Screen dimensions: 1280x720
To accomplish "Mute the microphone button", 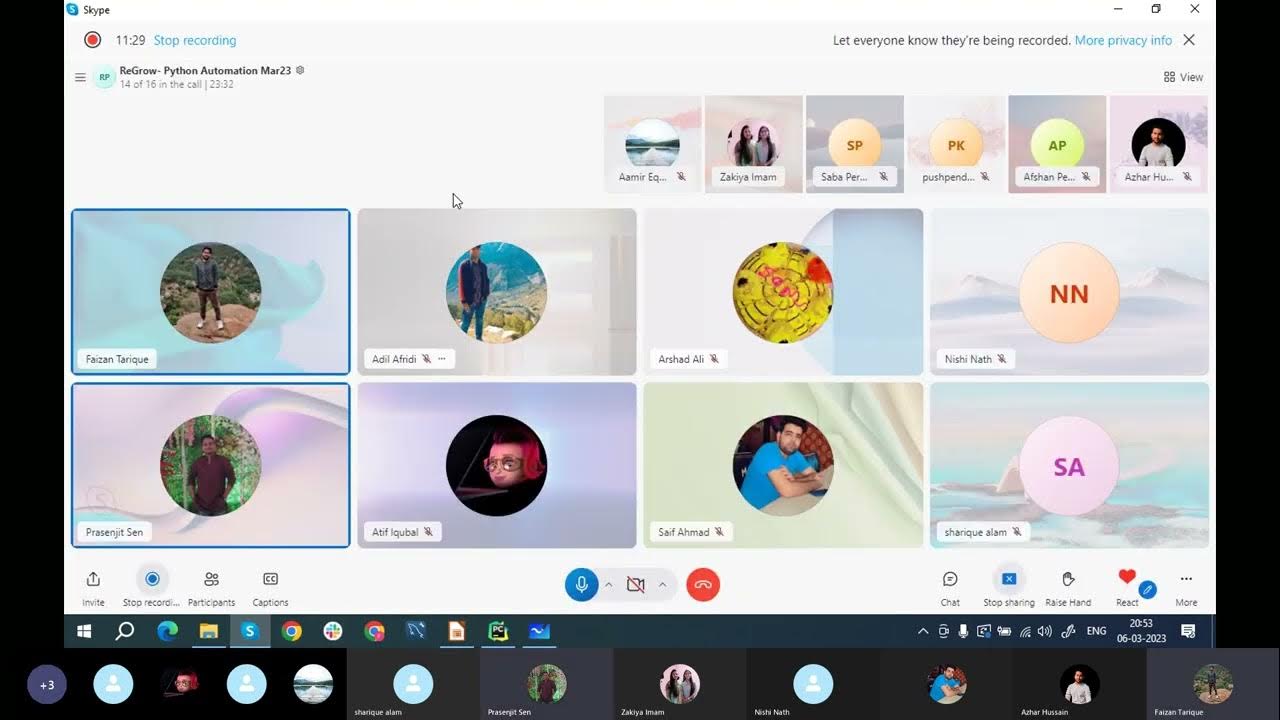I will [582, 585].
